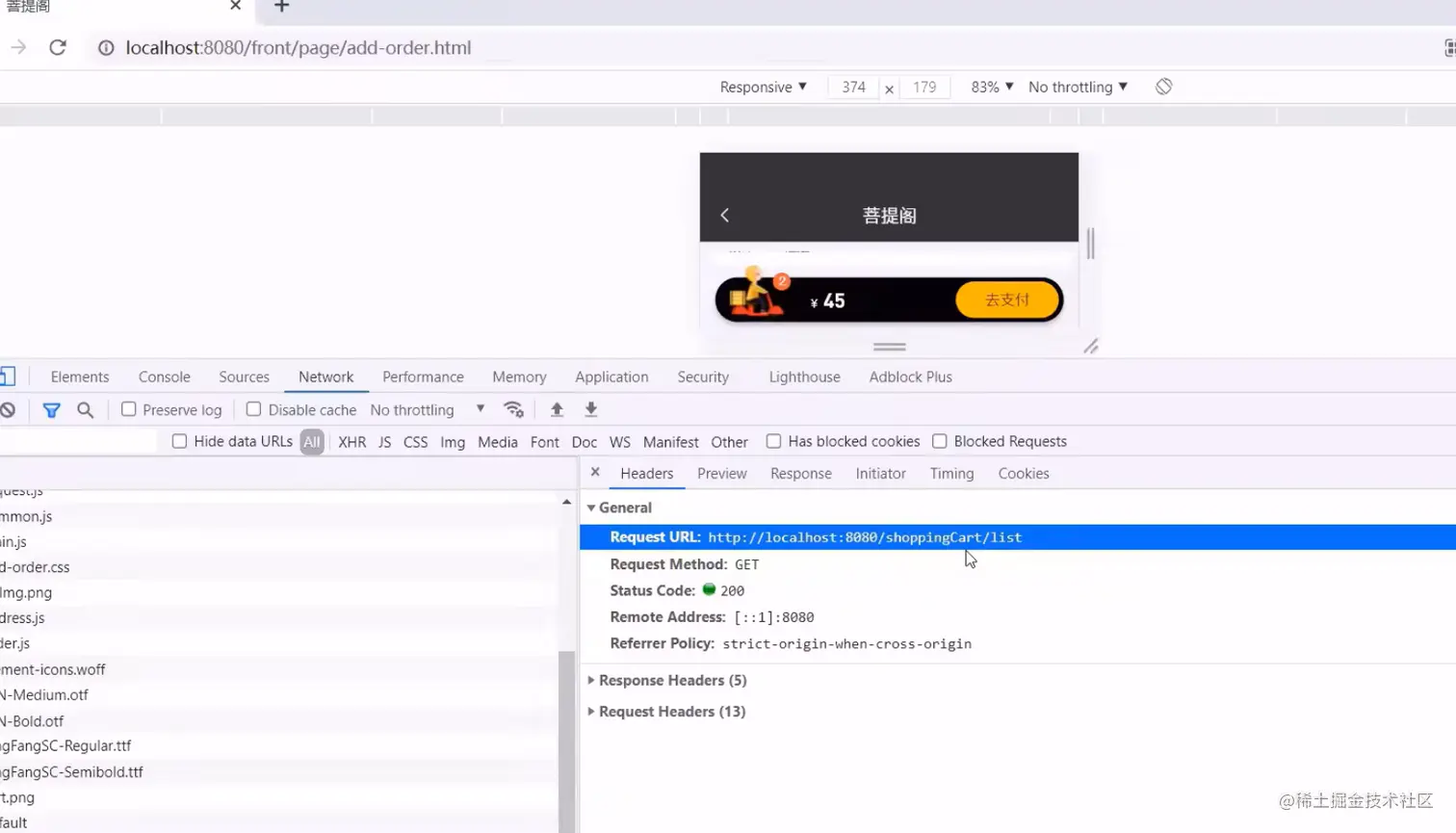The image size is (1456, 833).
Task: Click the export HAR download arrow
Action: (x=591, y=410)
